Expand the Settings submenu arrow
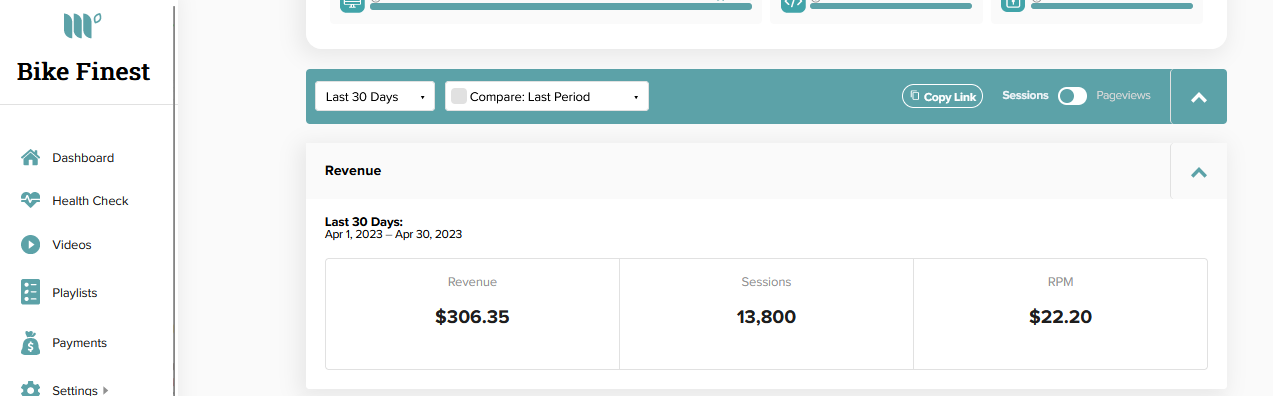The width and height of the screenshot is (1273, 396). [105, 390]
